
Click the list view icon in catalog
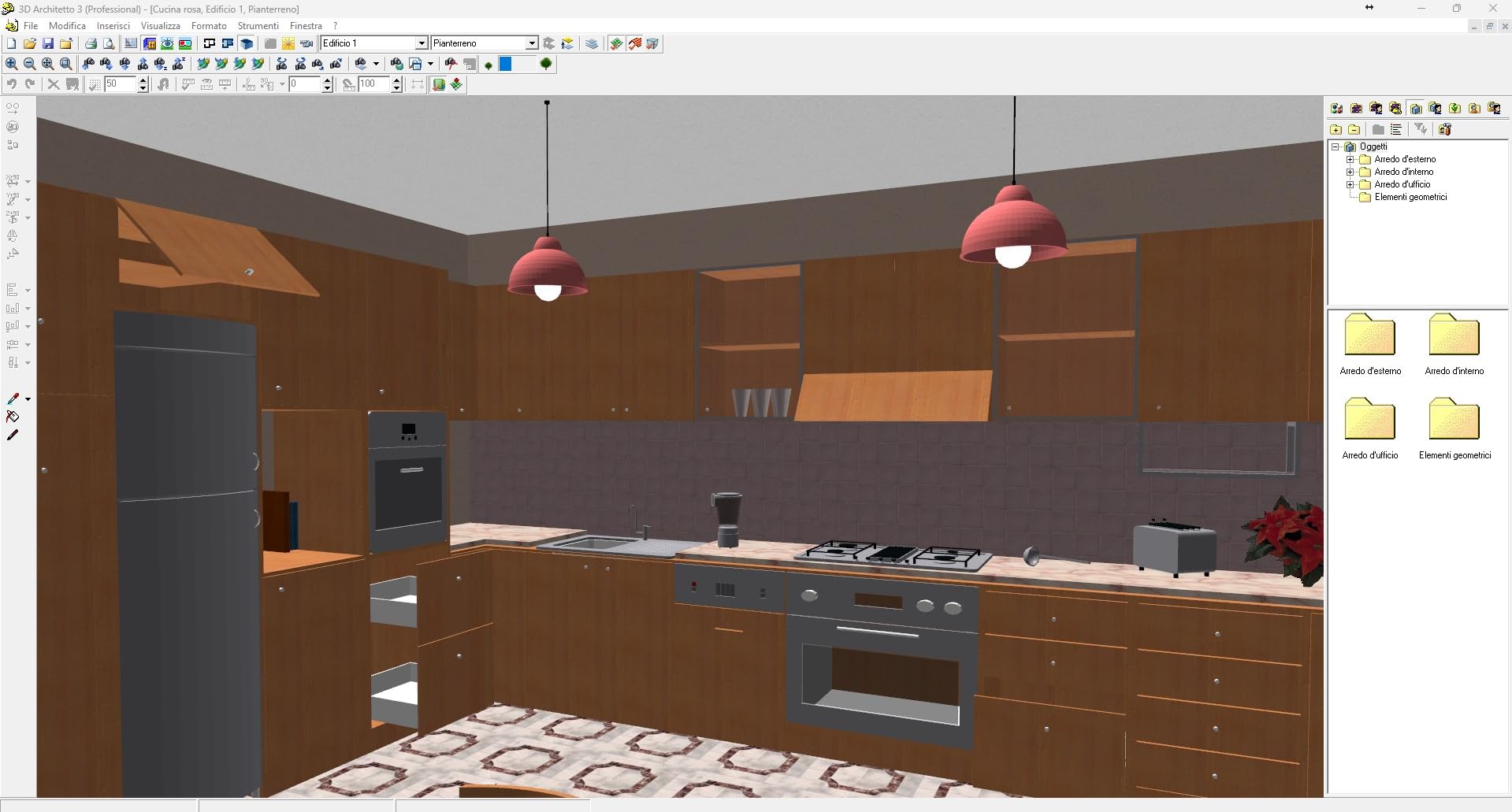pyautogui.click(x=1396, y=129)
